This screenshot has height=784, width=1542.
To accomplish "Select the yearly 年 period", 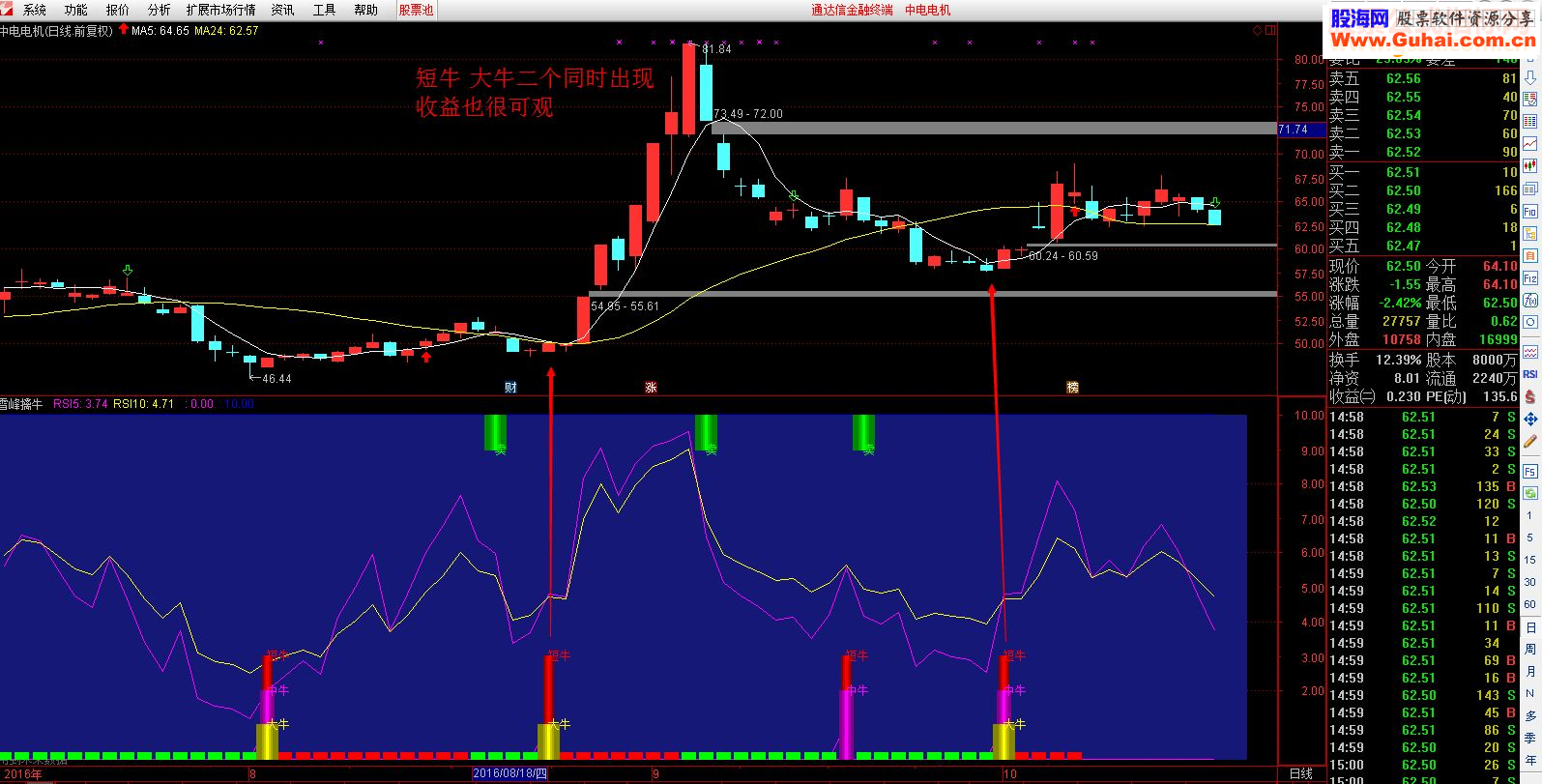I will [1530, 761].
